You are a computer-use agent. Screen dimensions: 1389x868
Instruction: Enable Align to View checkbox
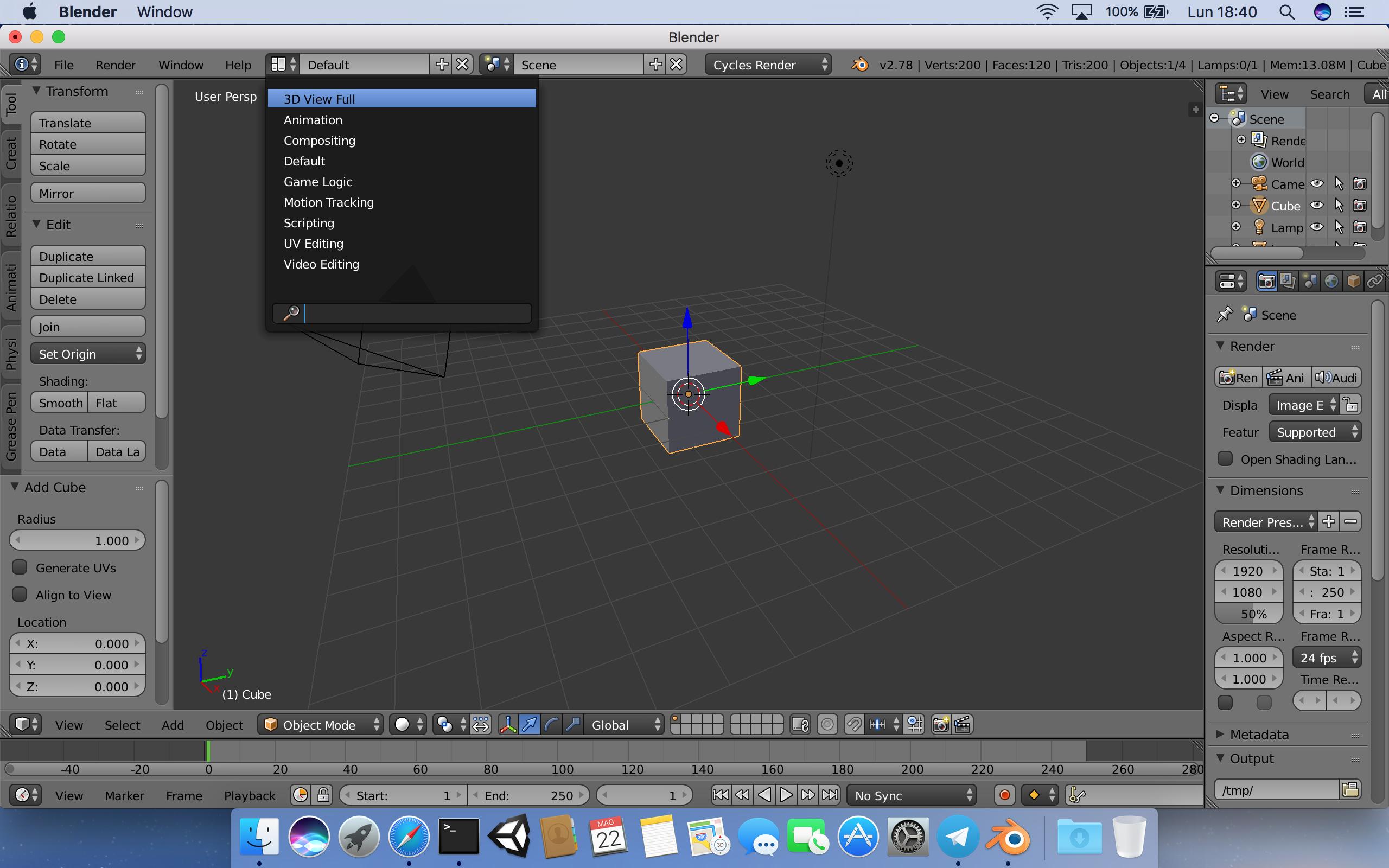tap(20, 594)
